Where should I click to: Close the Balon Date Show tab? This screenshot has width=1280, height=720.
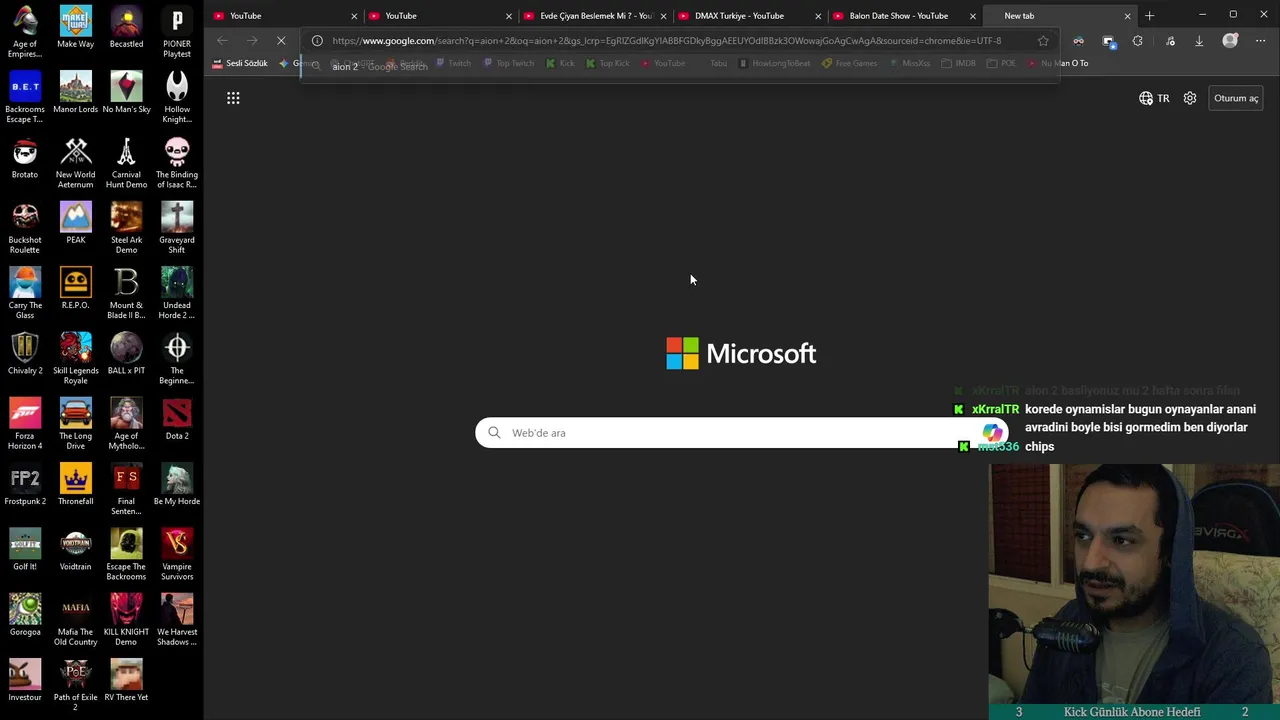click(x=972, y=16)
